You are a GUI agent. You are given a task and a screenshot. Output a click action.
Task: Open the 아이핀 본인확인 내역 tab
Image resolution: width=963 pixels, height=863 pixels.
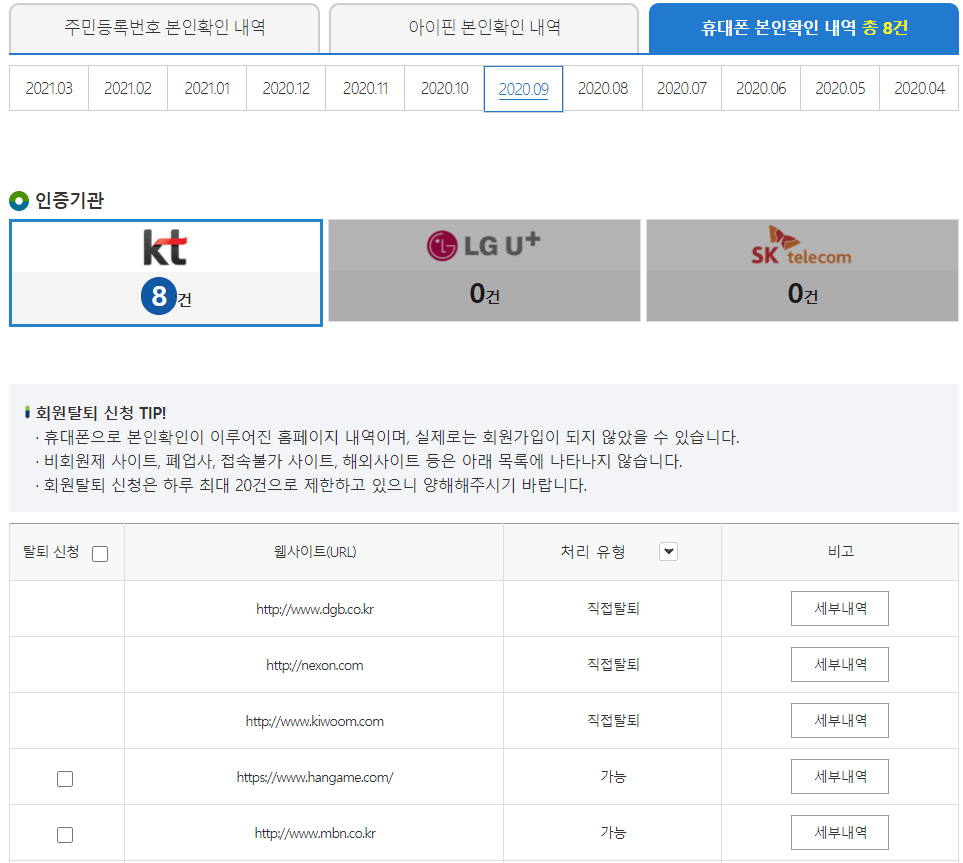[x=482, y=28]
